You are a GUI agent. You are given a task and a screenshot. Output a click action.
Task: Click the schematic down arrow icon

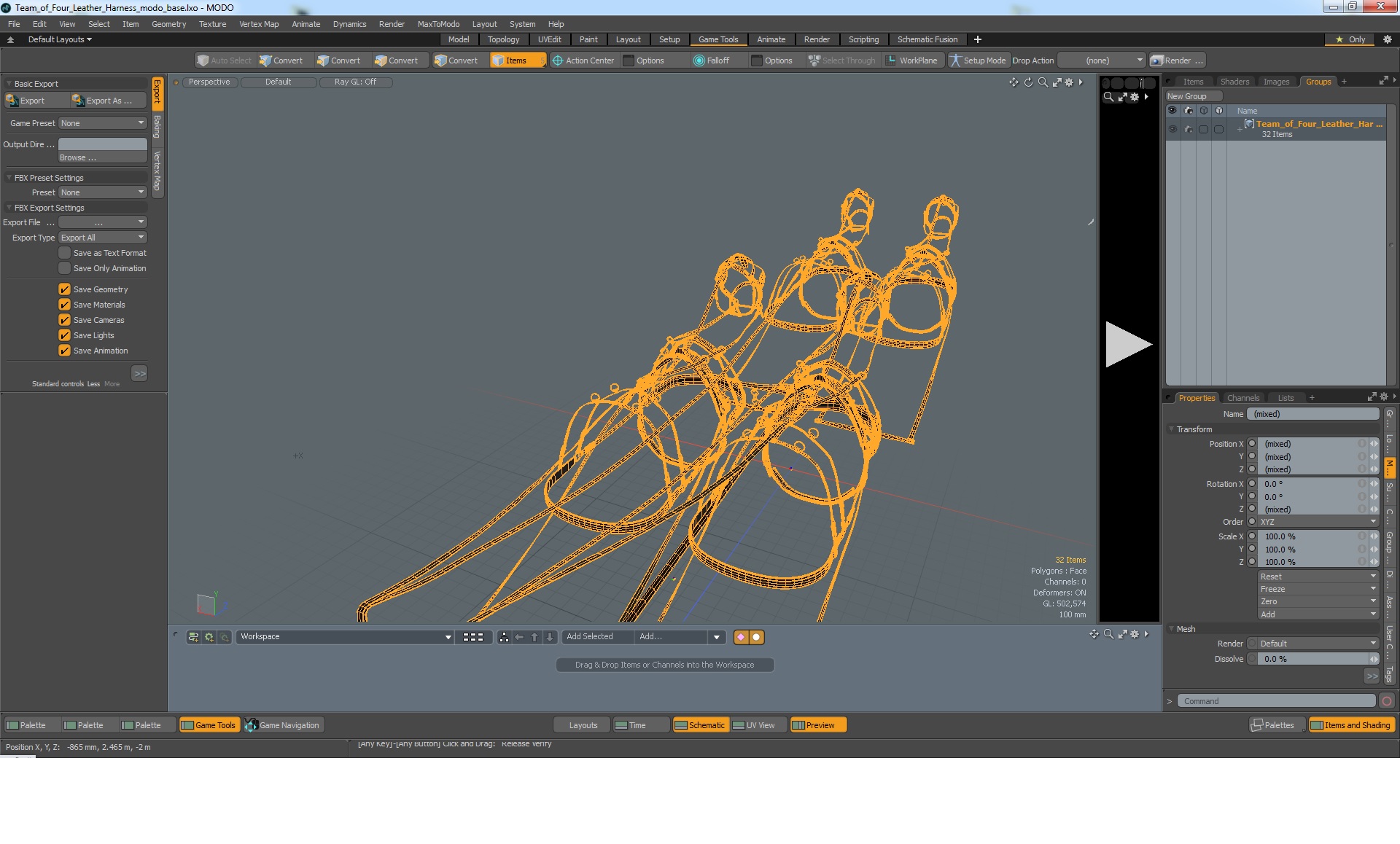tap(550, 637)
